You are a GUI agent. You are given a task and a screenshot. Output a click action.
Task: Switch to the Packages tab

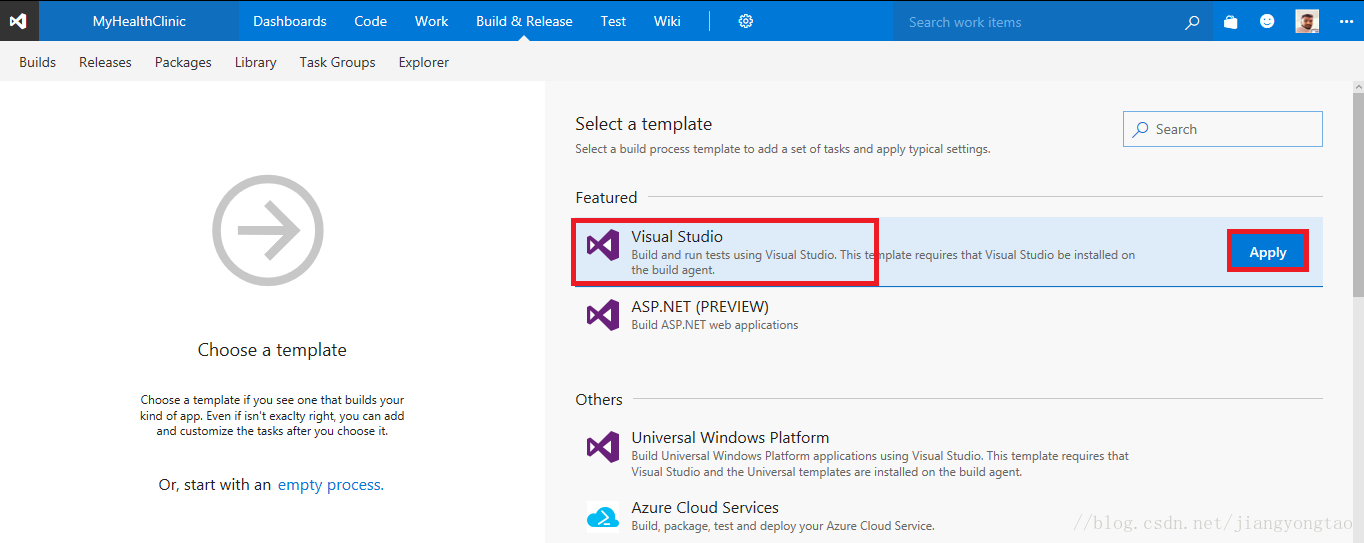tap(183, 62)
